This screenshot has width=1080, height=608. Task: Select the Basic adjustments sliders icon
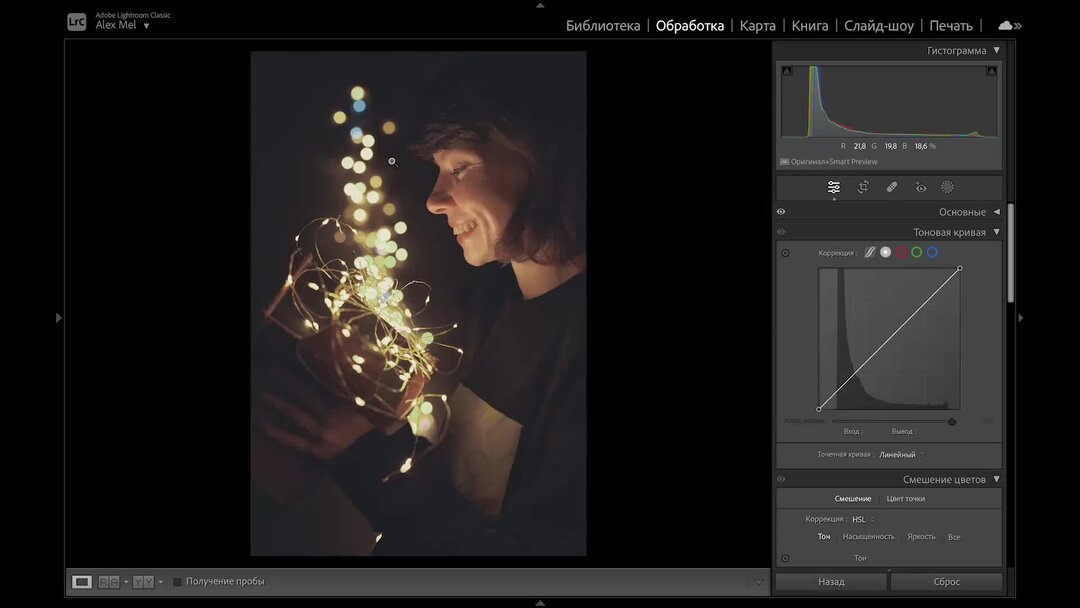[833, 186]
